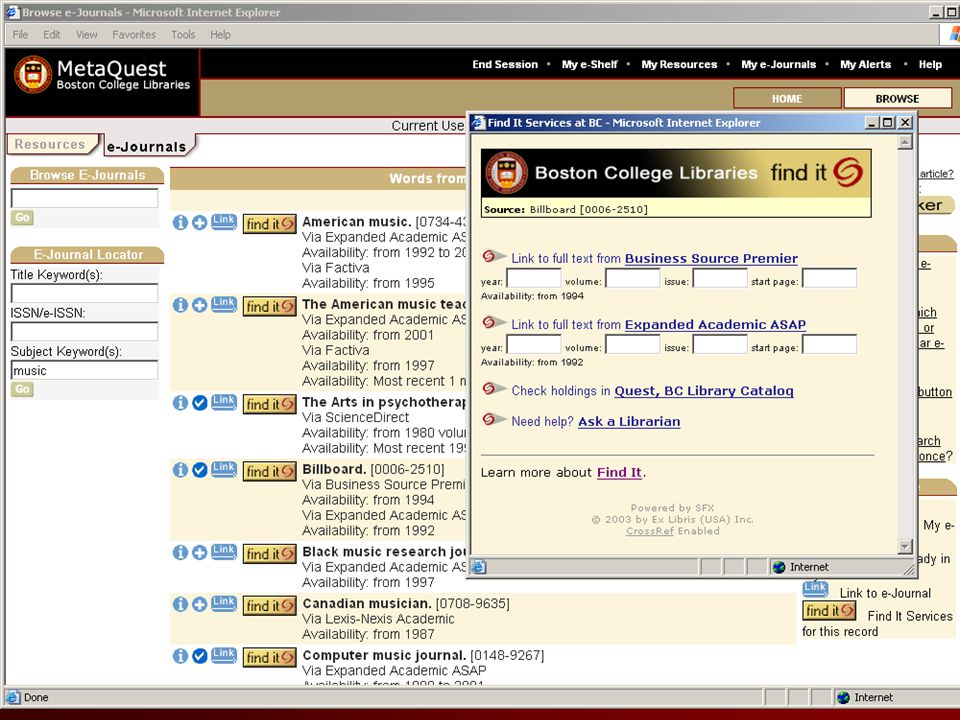The image size is (960, 720).
Task: Click Link icon for Black music research journal
Action: coord(224,551)
